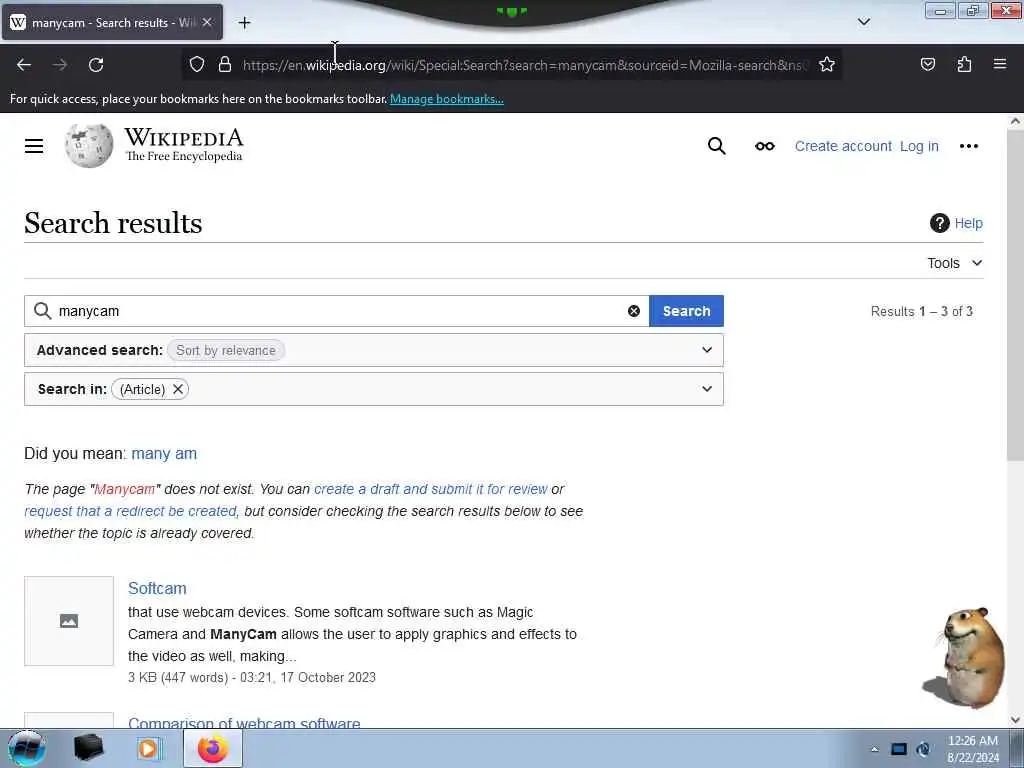Expand the Tools dropdown

(x=954, y=263)
